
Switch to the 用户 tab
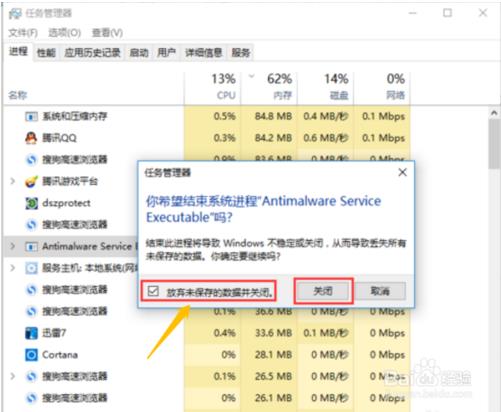(166, 53)
